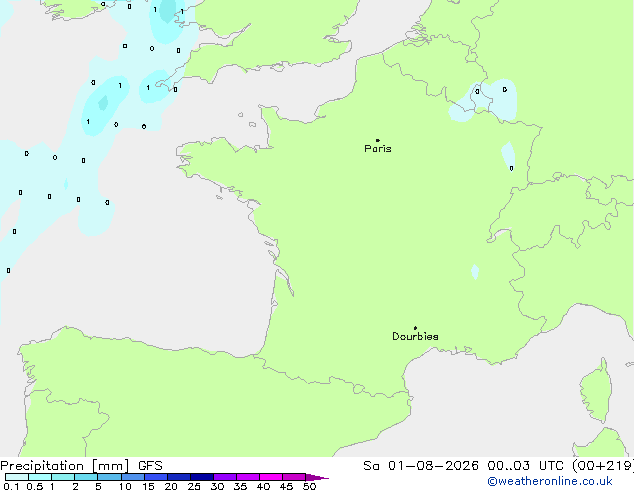The width and height of the screenshot is (634, 490).
Task: Pick the legend swatch between 0.1 and 0.5
Action: (x=17, y=477)
